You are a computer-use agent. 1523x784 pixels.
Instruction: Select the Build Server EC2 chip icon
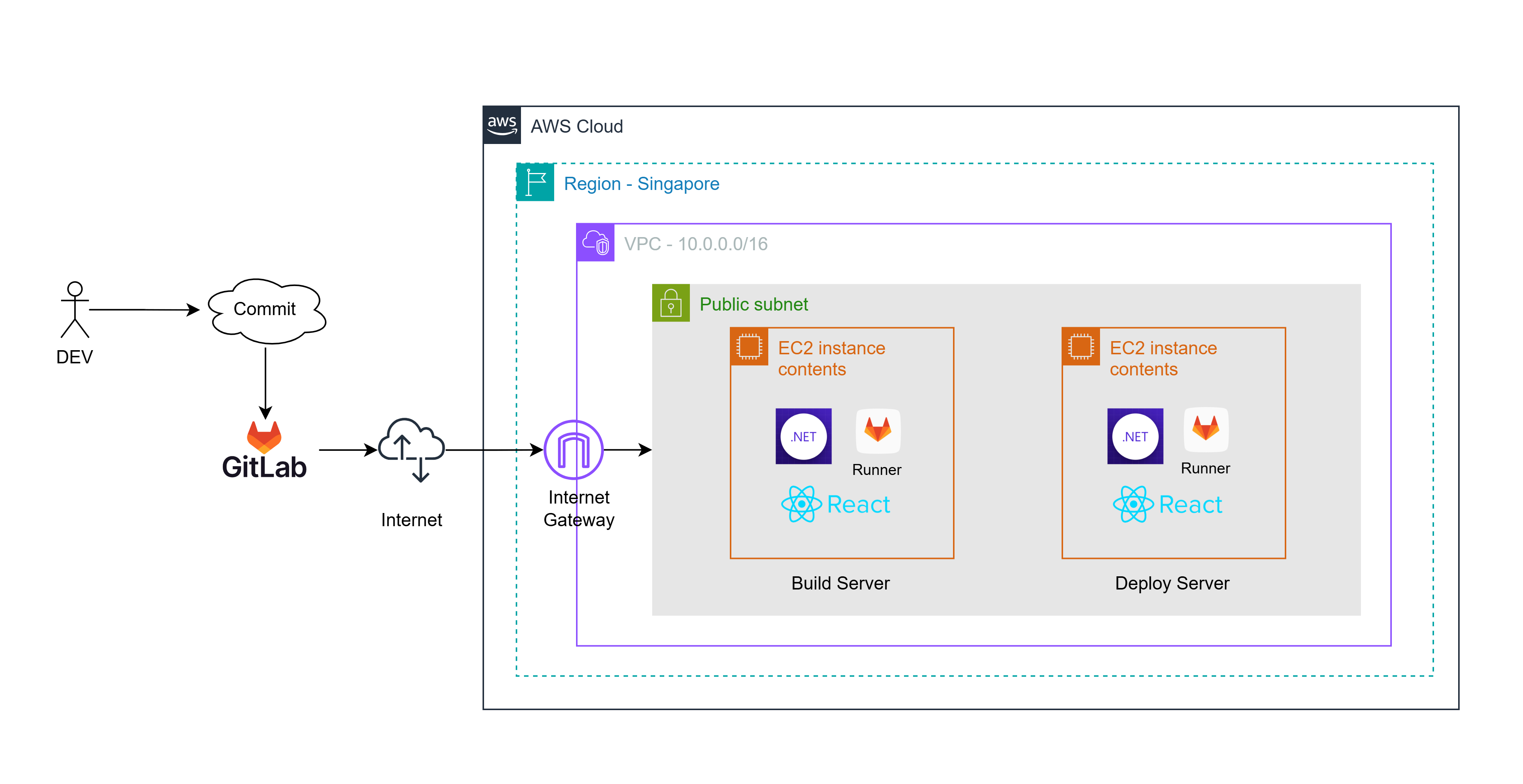(749, 346)
